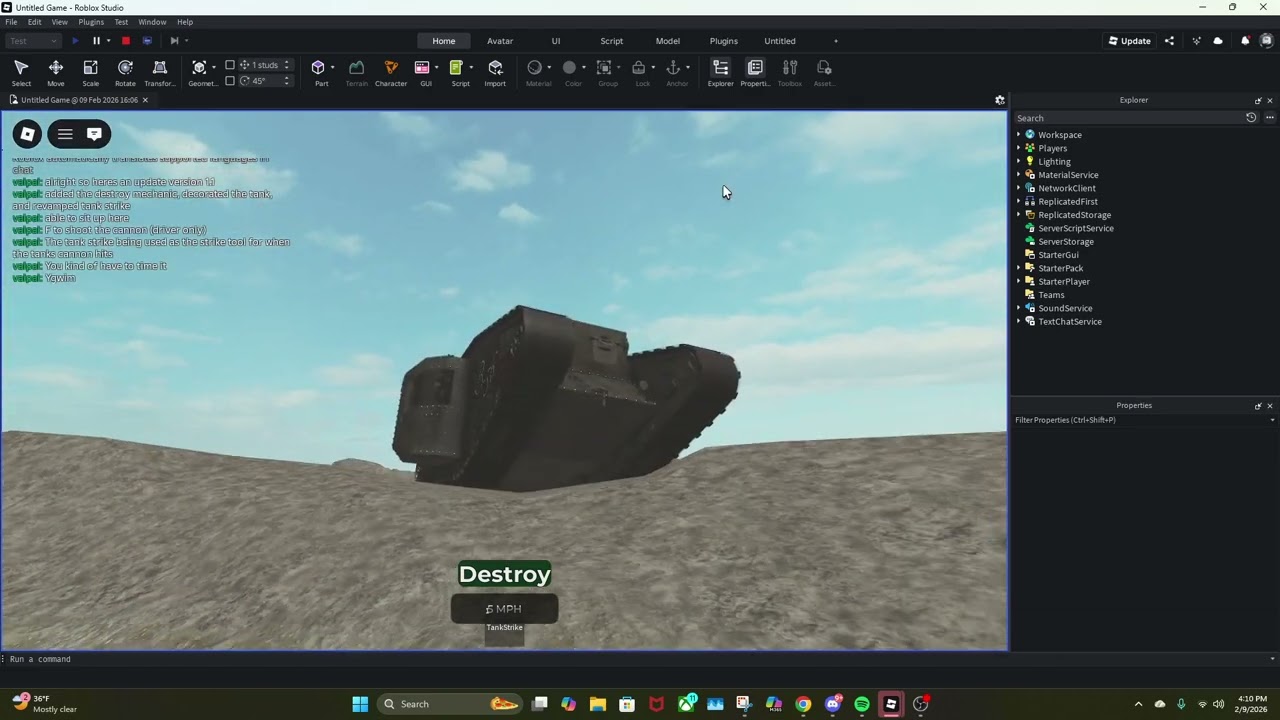1280x720 pixels.
Task: Enable the move snap studs checkbox
Action: [x=230, y=65]
